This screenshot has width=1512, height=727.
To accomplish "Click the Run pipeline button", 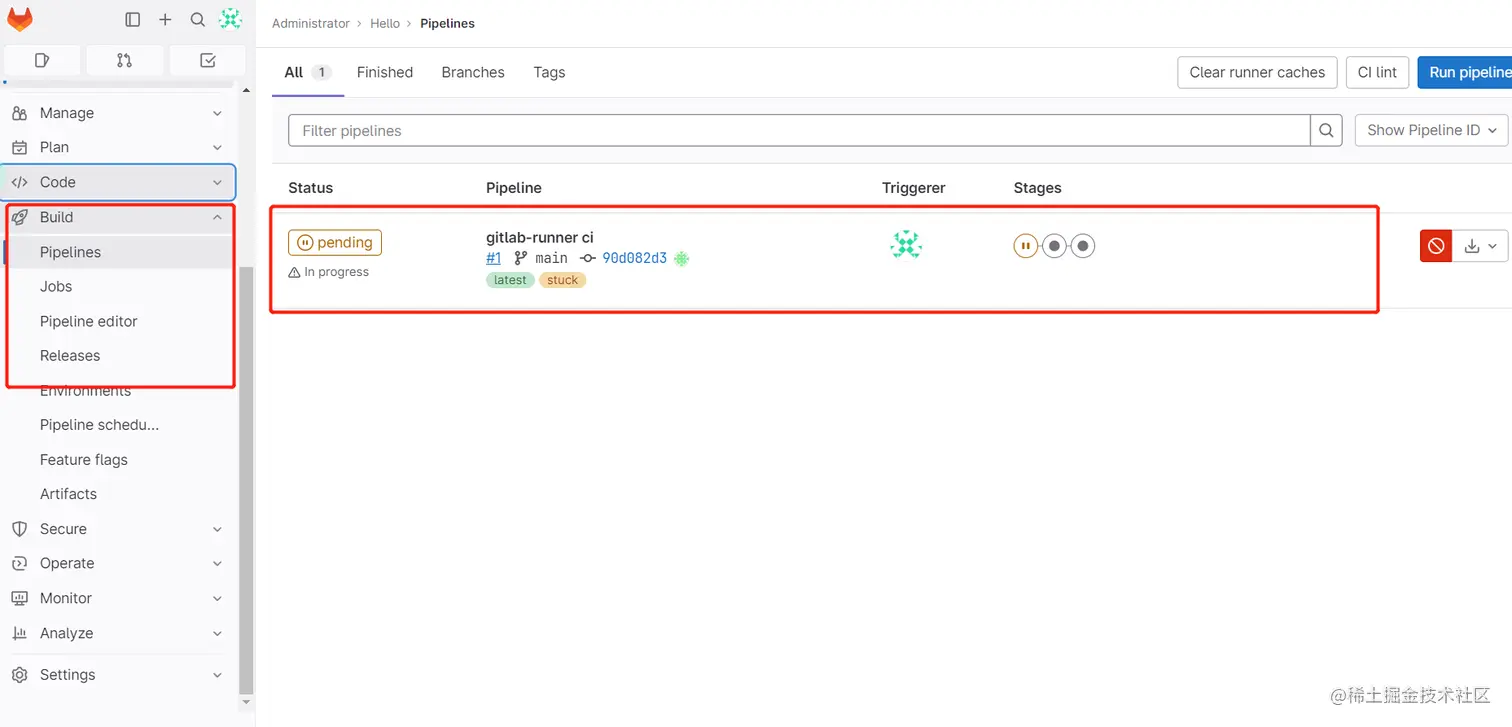I will [1465, 72].
